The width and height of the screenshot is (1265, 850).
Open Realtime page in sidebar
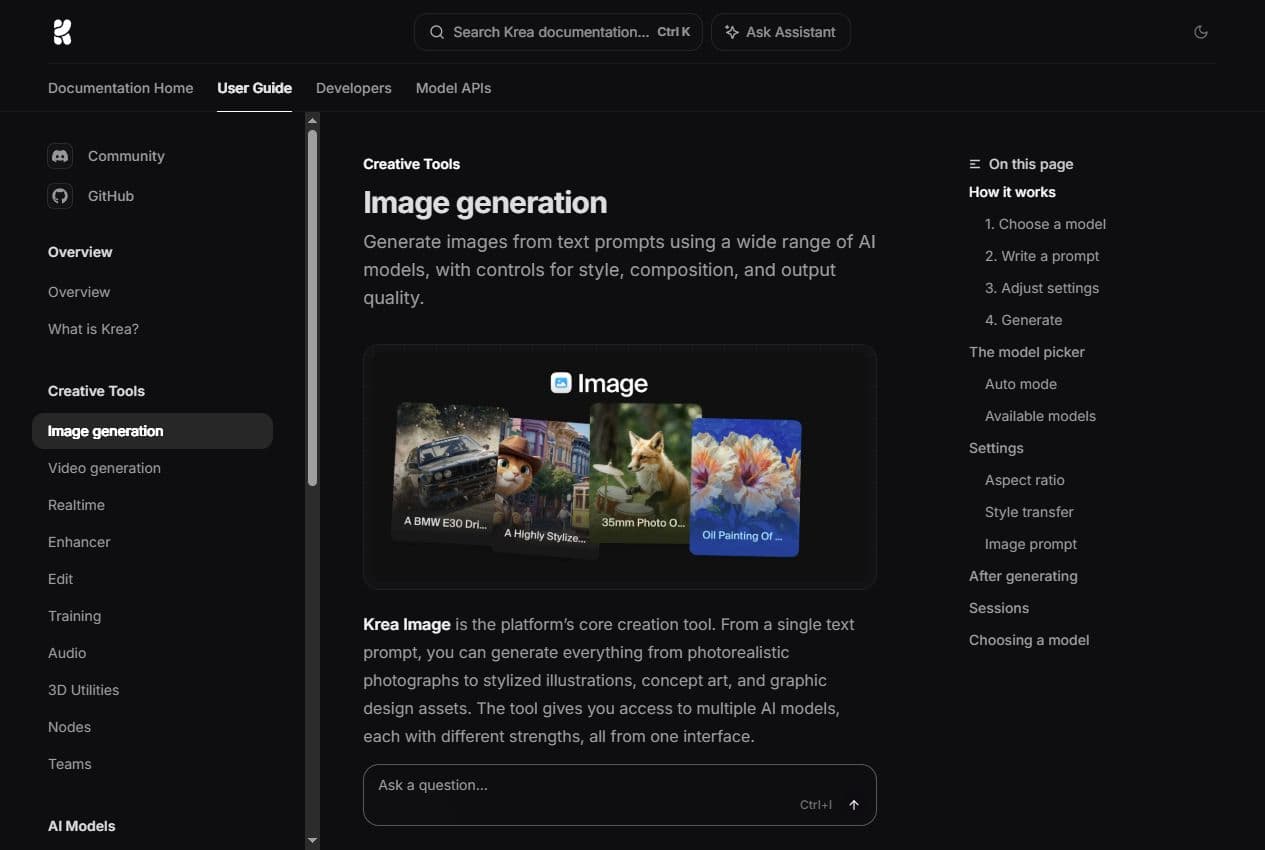coord(76,505)
